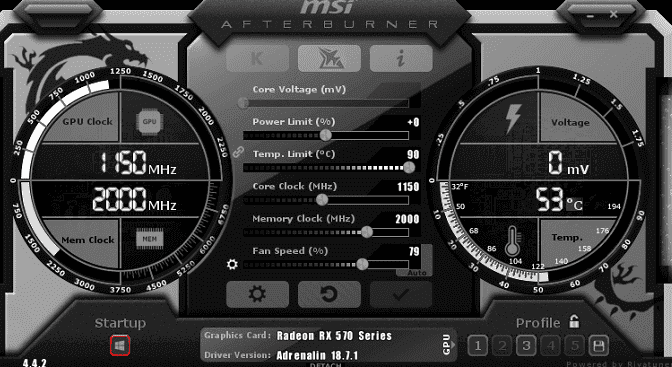672x367 pixels.
Task: Click the Memory Clock slider knob
Action: tap(366, 232)
